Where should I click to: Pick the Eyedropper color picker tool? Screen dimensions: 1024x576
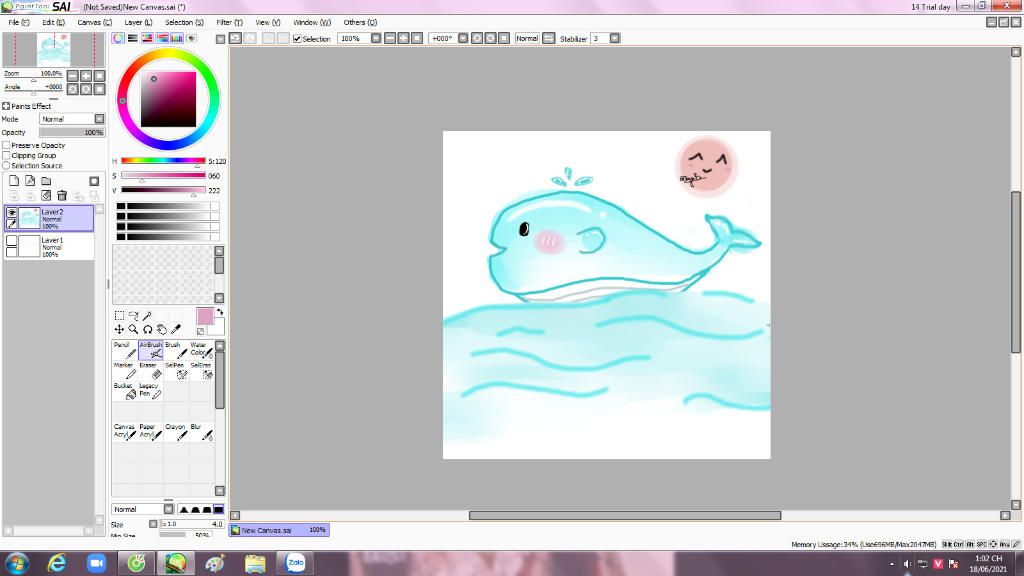[x=176, y=330]
